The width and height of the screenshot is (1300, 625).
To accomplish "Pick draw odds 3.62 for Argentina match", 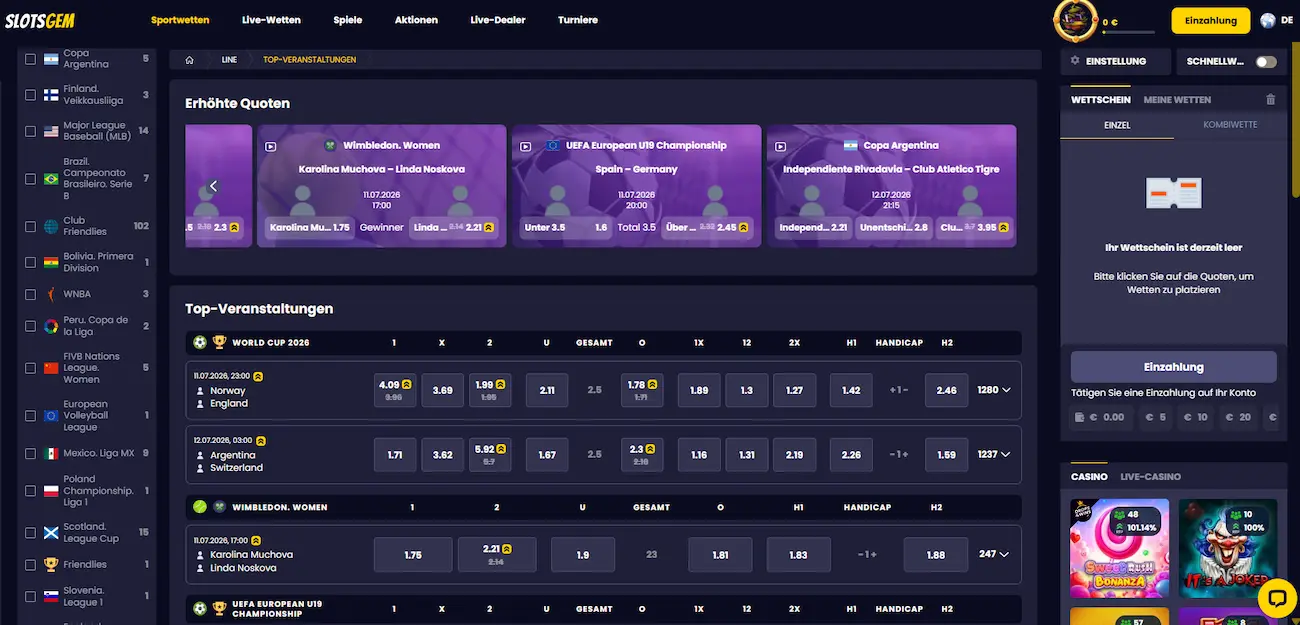I will click(442, 454).
